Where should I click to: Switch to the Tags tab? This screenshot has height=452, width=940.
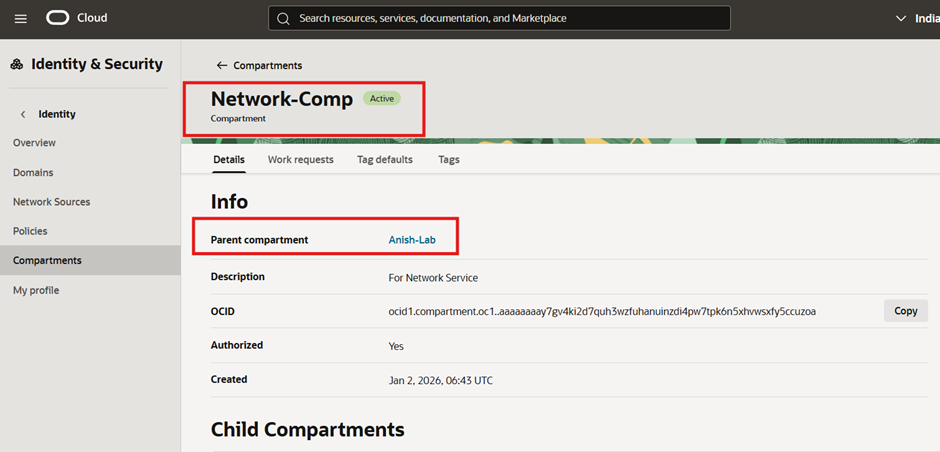449,160
